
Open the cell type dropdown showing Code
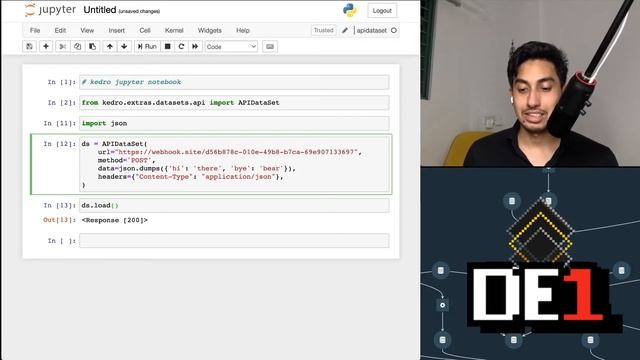pos(231,47)
